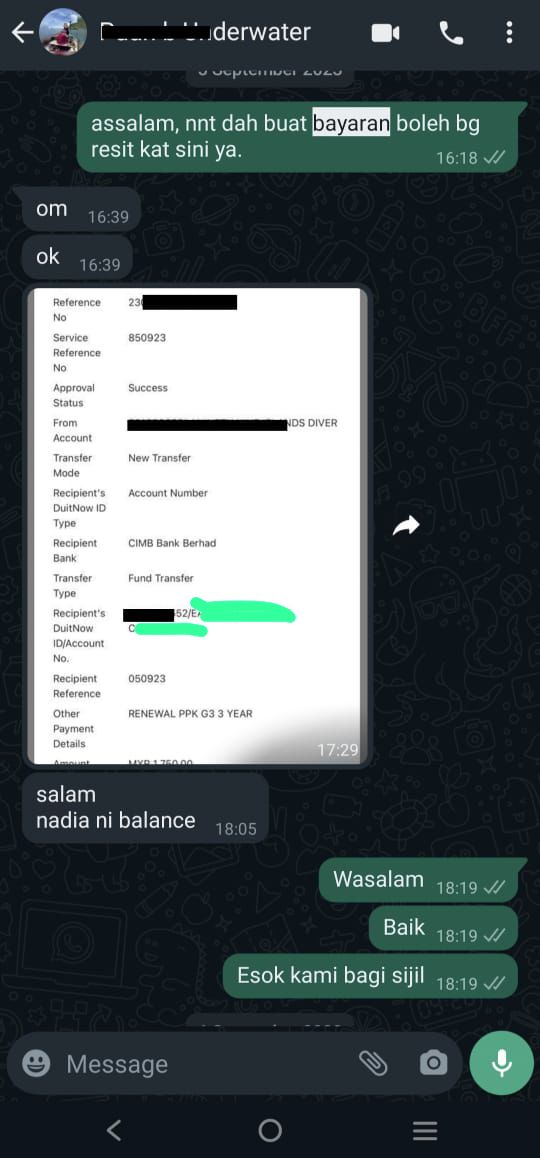Viewport: 540px width, 1158px height.
Task: Open the bank transfer receipt image
Action: tap(197, 526)
